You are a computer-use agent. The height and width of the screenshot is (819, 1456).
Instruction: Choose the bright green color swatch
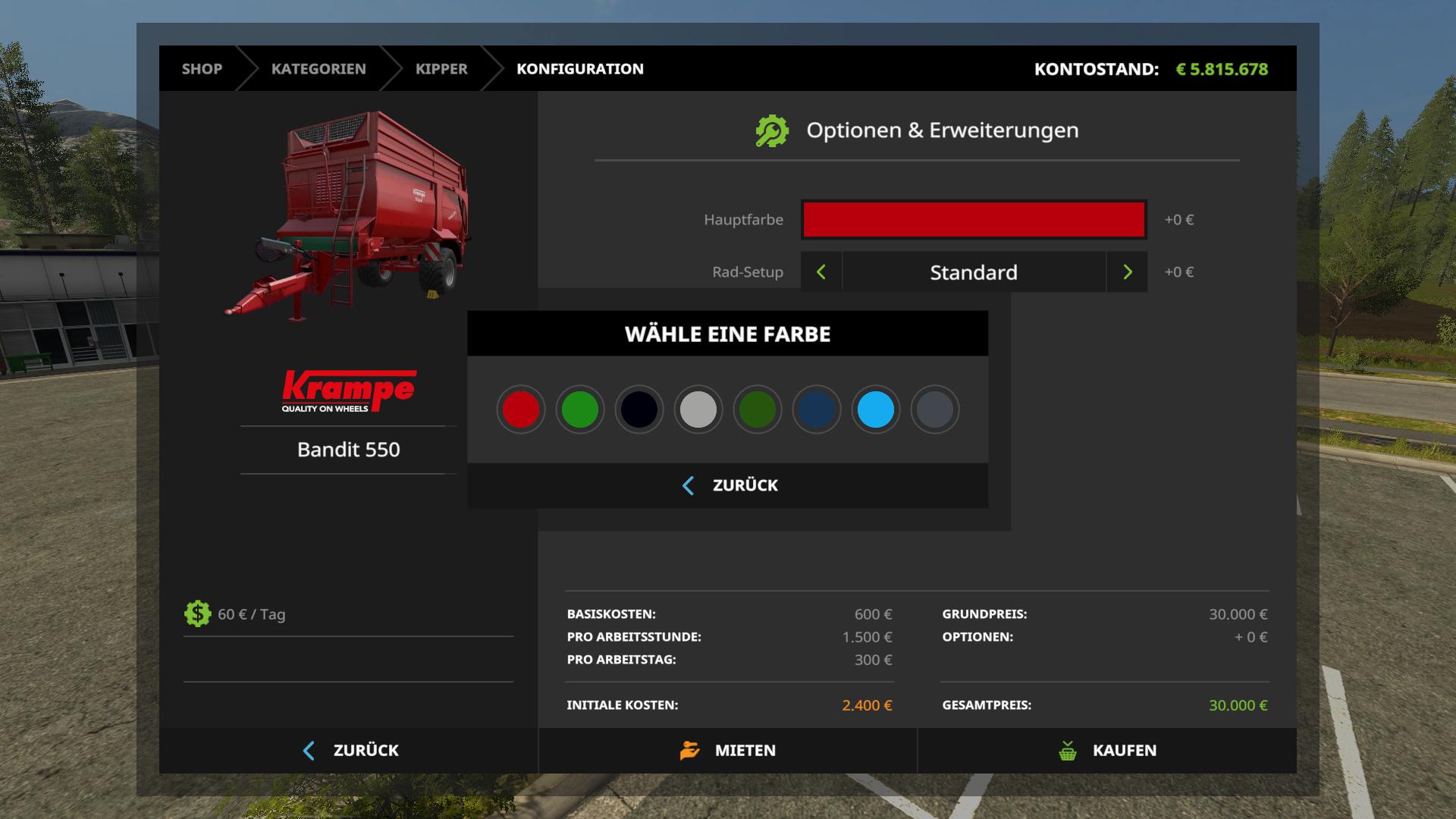[x=580, y=409]
